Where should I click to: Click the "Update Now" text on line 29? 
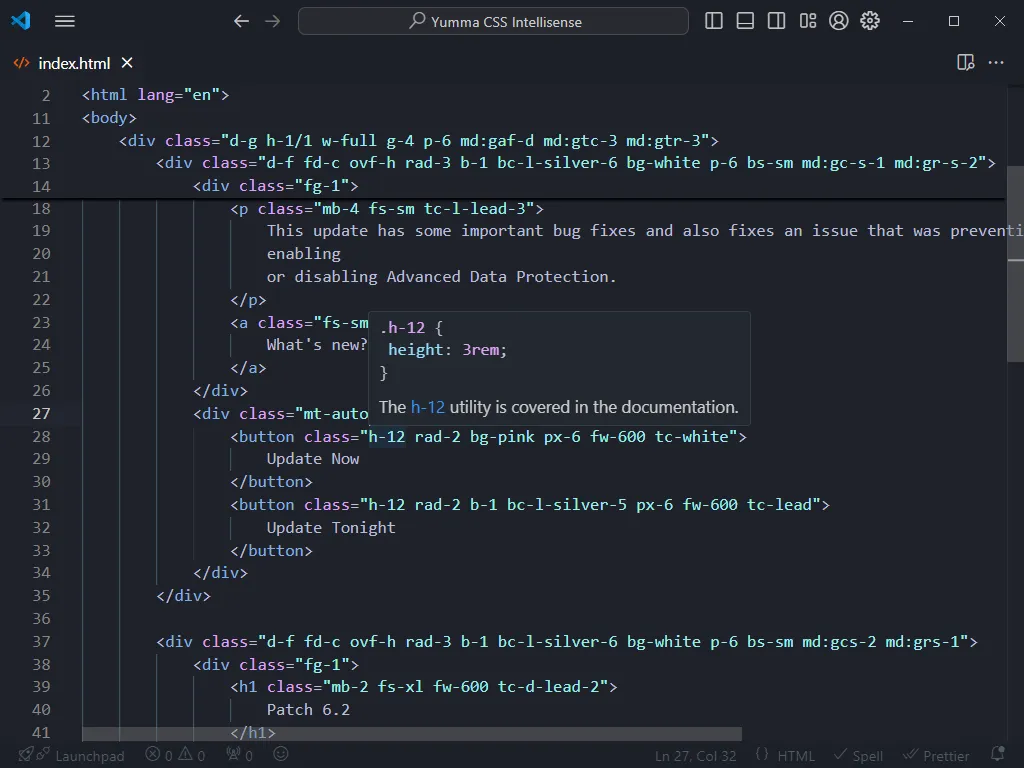(x=313, y=459)
